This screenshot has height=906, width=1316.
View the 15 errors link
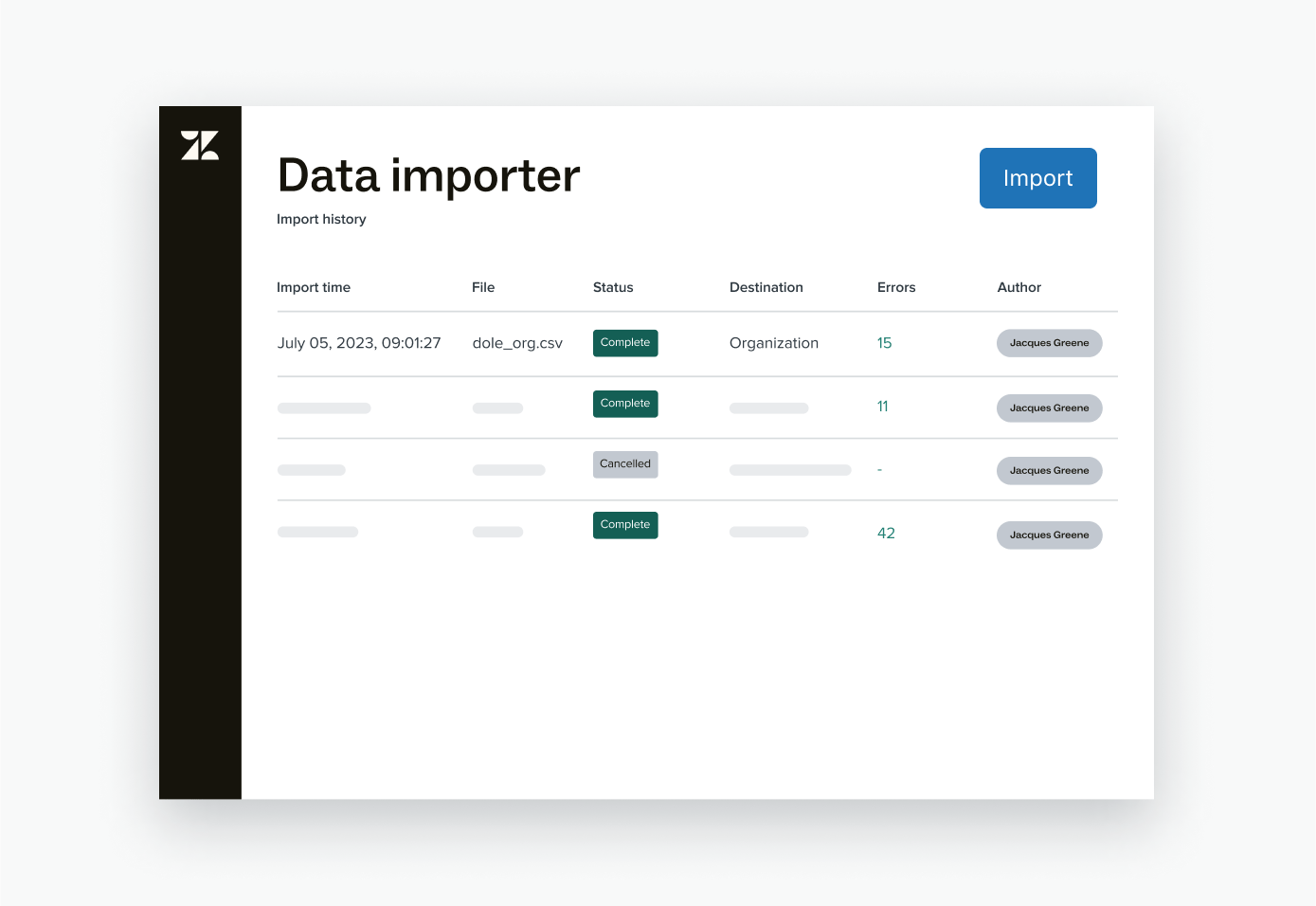(884, 343)
